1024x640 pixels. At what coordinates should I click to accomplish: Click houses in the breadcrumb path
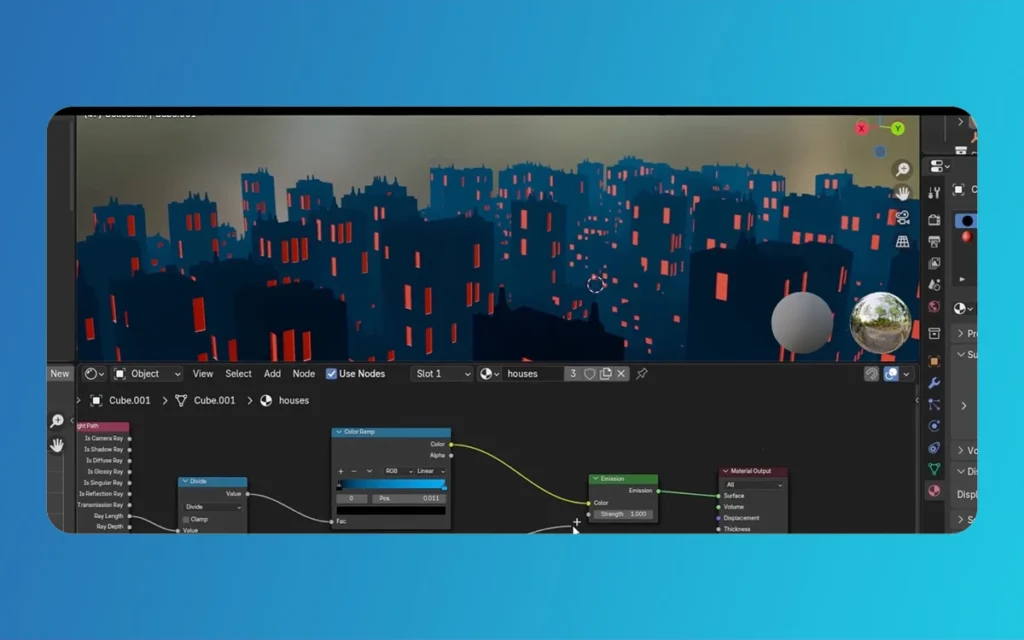294,400
